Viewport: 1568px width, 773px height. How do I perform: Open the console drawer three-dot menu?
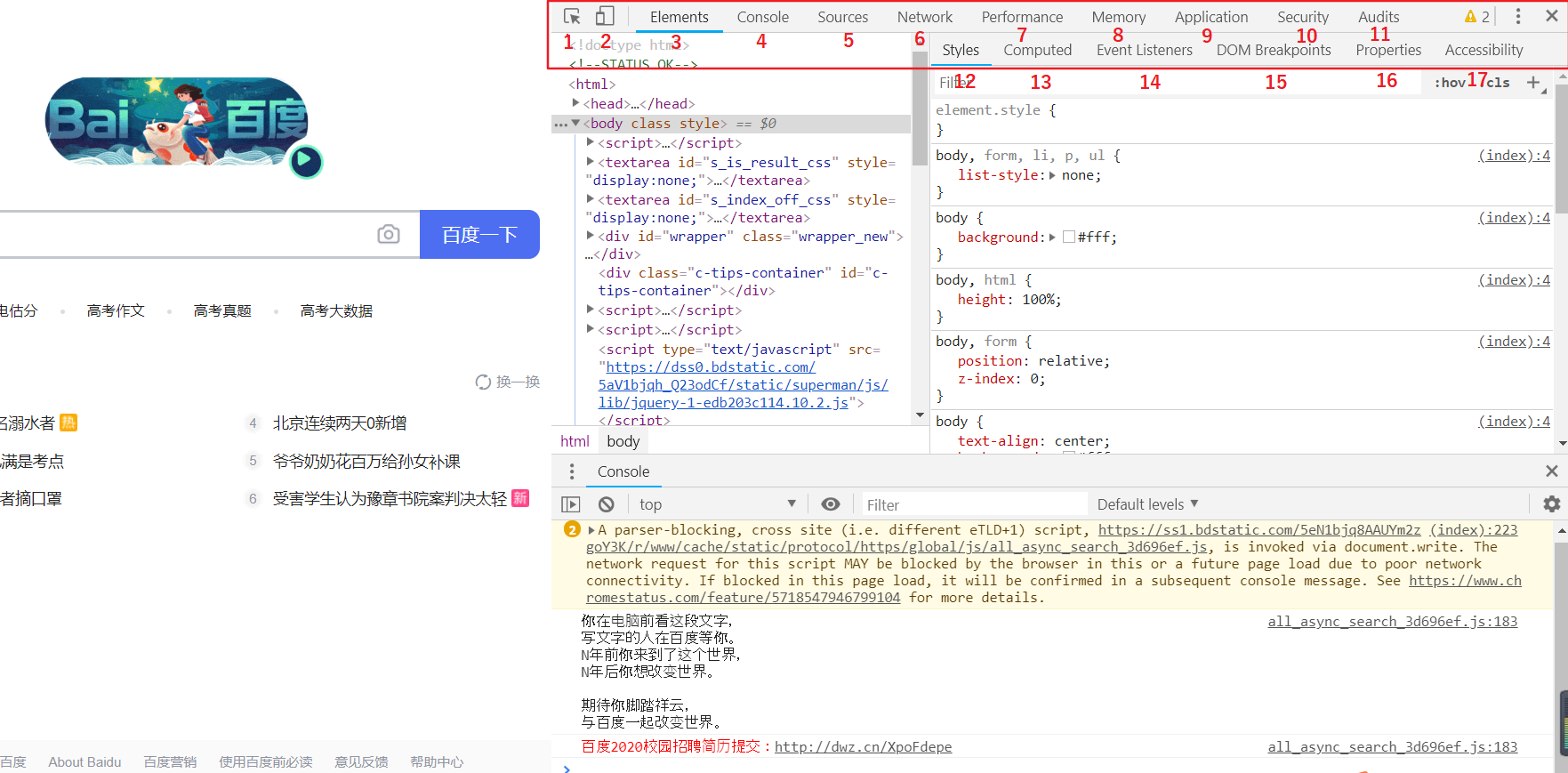572,471
